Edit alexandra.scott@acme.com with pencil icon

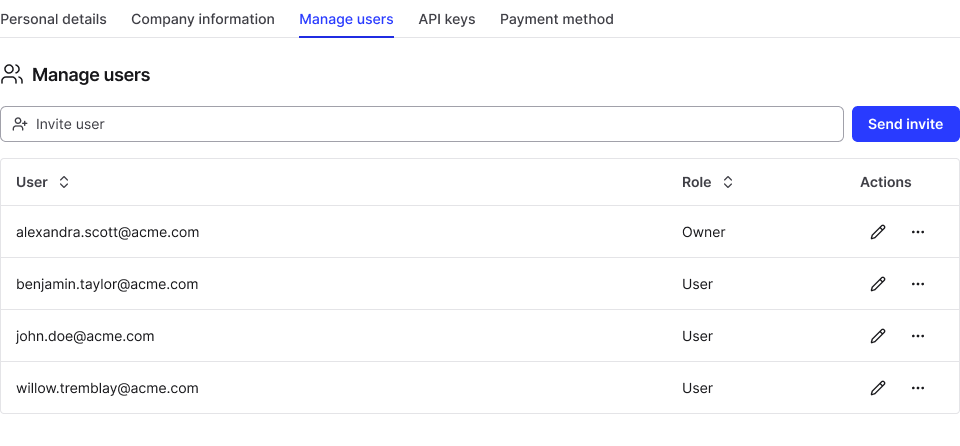878,232
